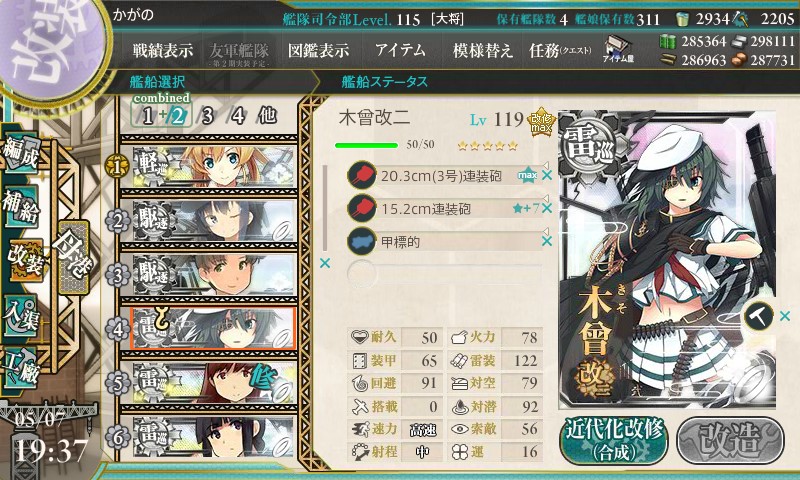Click the 近代化改修(合成) modernization button
This screenshot has width=800, height=480.
614,441
